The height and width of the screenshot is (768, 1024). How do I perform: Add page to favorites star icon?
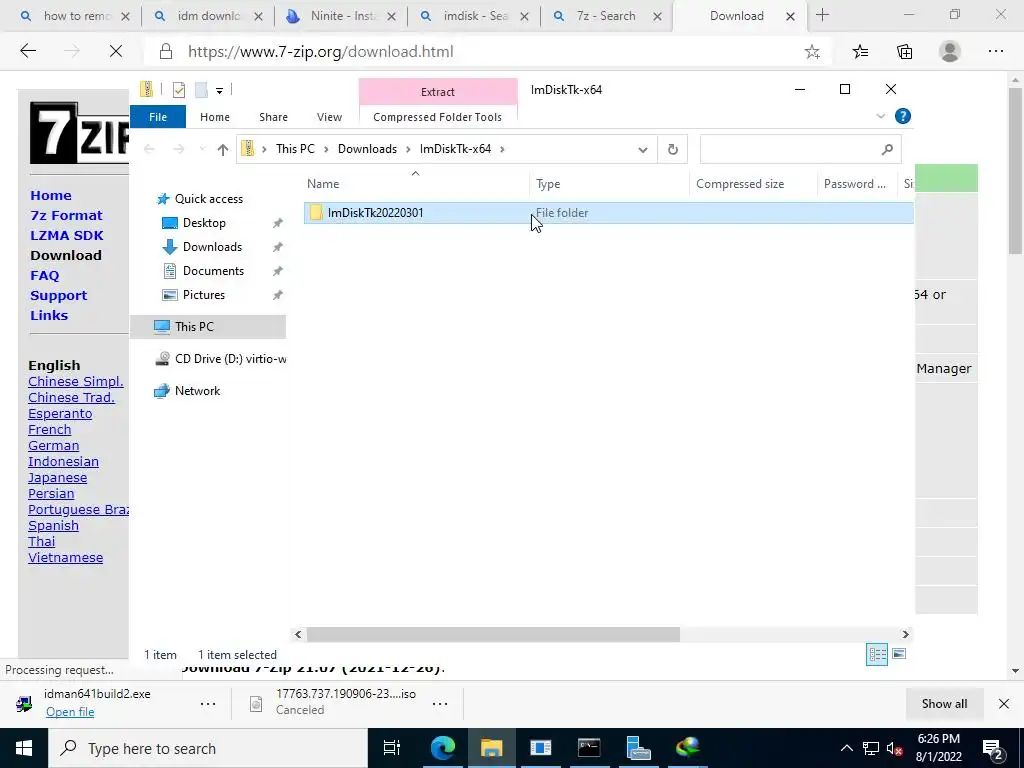click(x=812, y=52)
